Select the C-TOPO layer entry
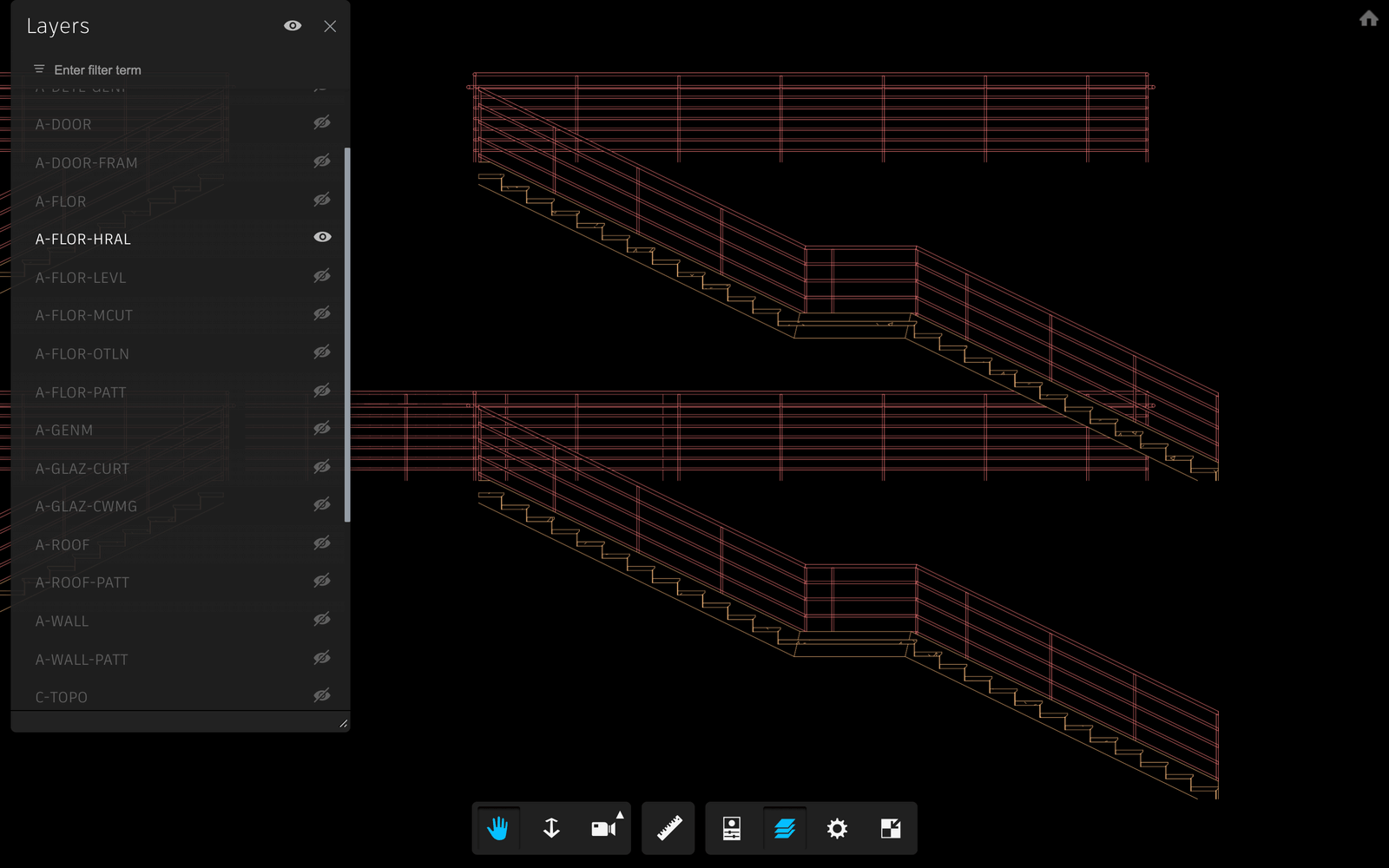 pyautogui.click(x=61, y=696)
